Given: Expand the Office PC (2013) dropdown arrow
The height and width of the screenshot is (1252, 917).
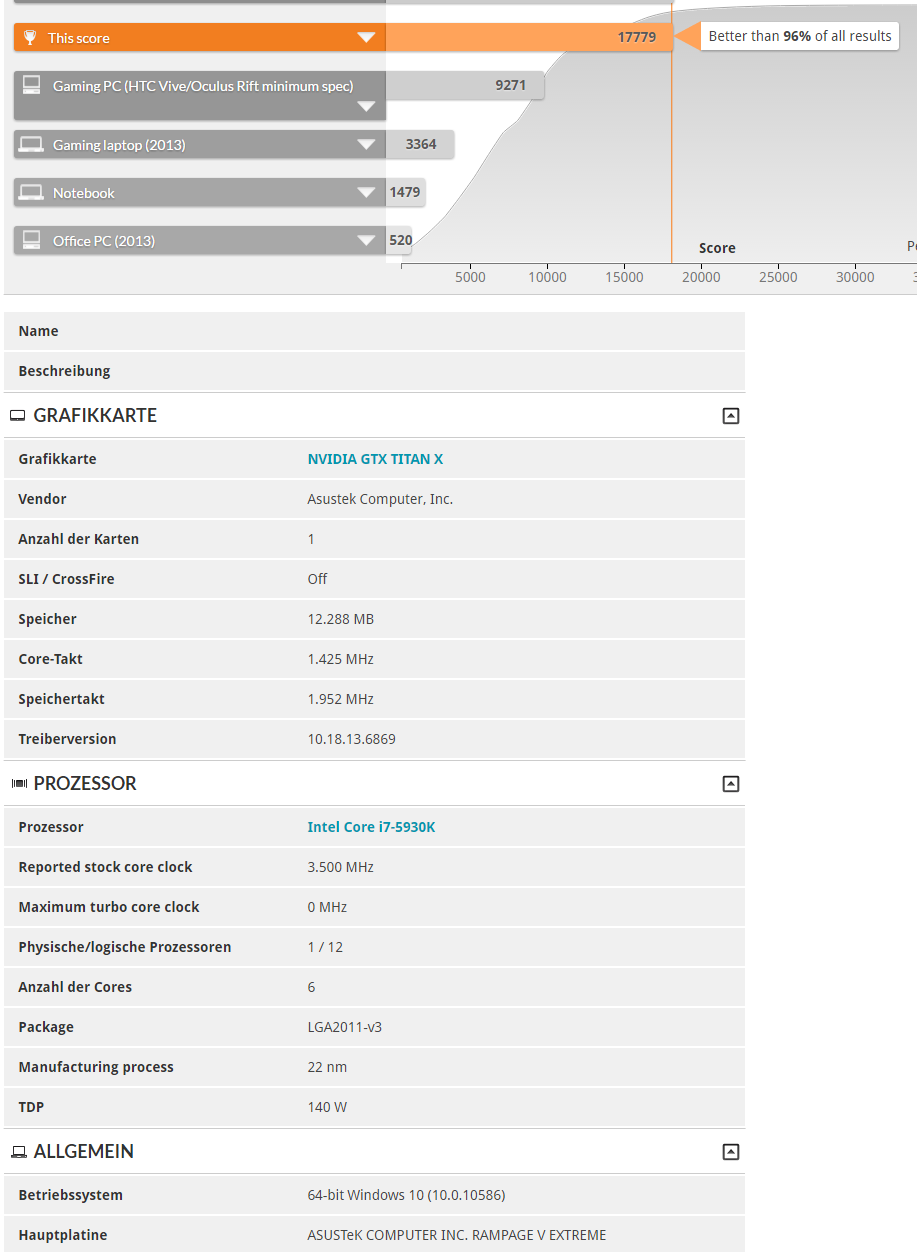Looking at the screenshot, I should [366, 241].
